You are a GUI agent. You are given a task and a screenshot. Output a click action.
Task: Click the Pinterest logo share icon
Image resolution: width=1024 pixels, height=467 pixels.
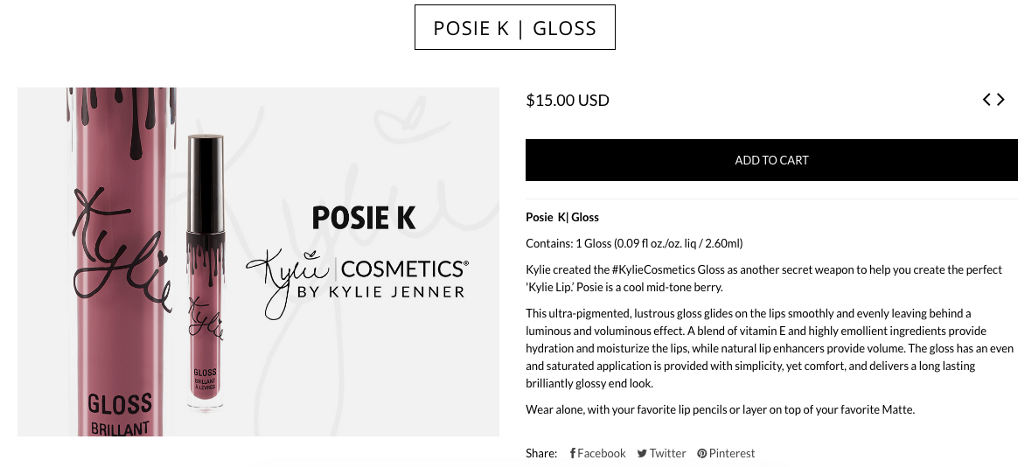tap(702, 453)
